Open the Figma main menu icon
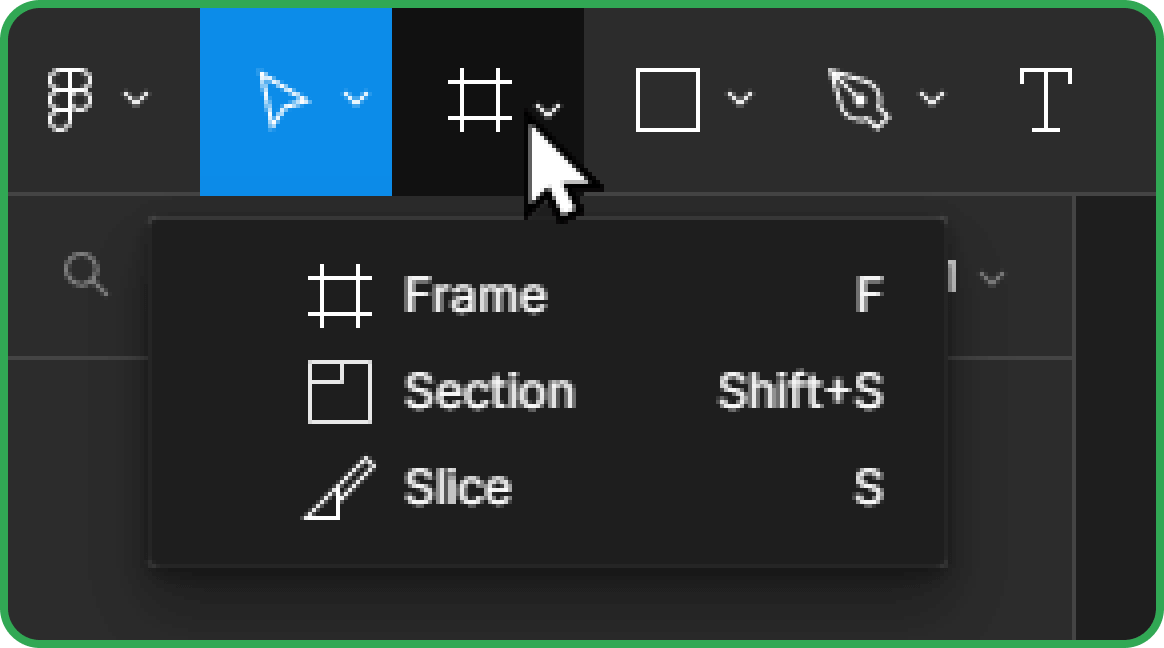The height and width of the screenshot is (648, 1164). [70, 99]
